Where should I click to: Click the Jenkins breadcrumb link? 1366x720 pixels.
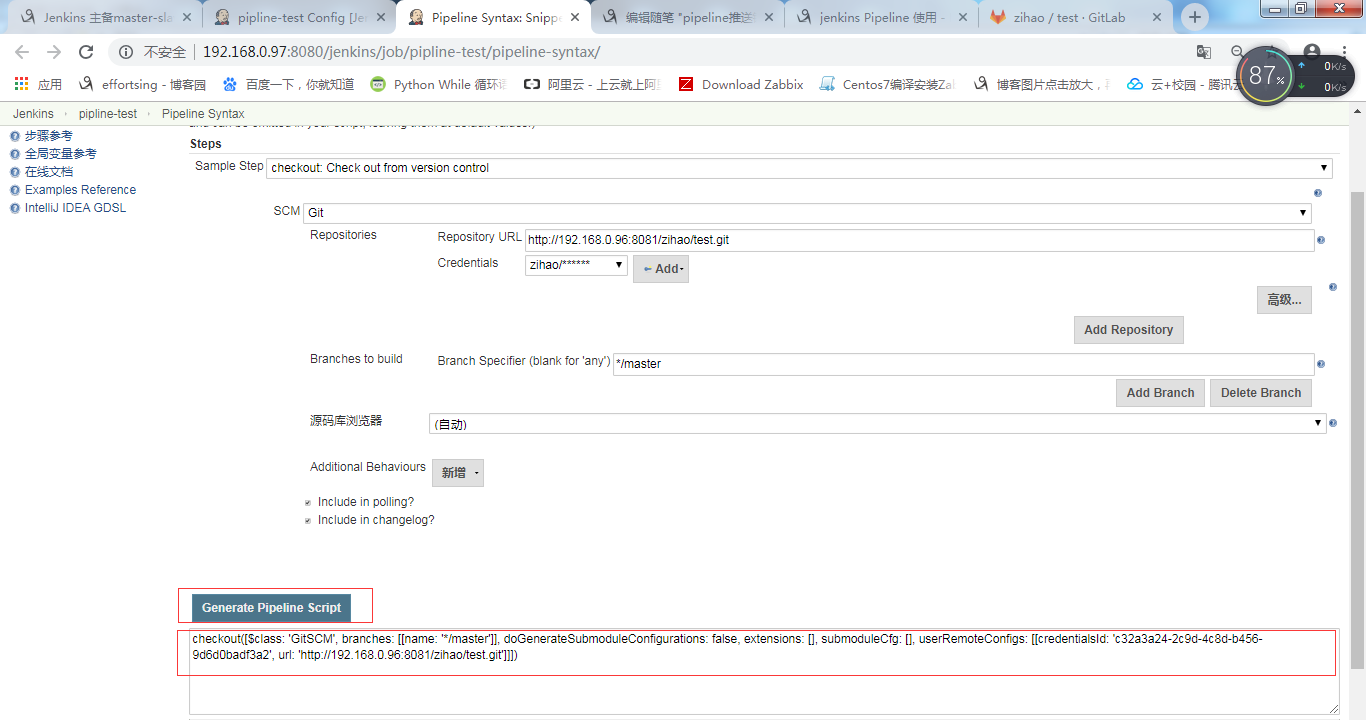[33, 114]
